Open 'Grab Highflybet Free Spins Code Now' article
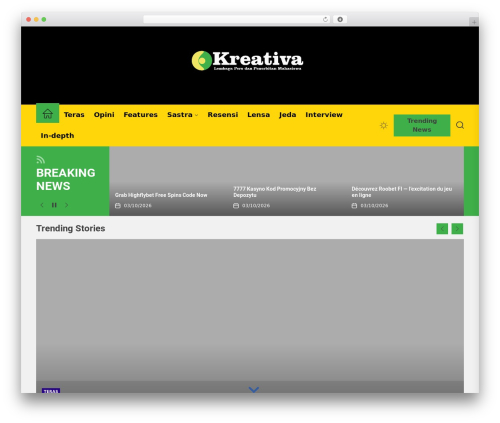The height and width of the screenshot is (423, 500). [161, 195]
